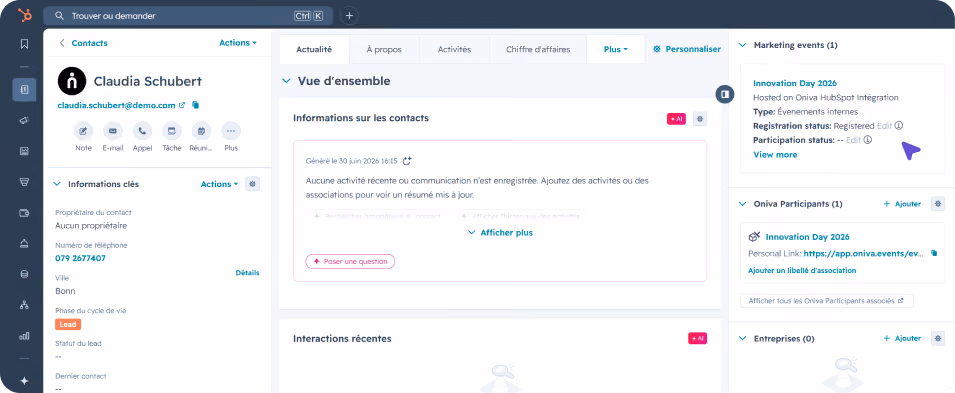Copy Claudia's email address with the copy icon
955x393 pixels.
click(x=196, y=105)
